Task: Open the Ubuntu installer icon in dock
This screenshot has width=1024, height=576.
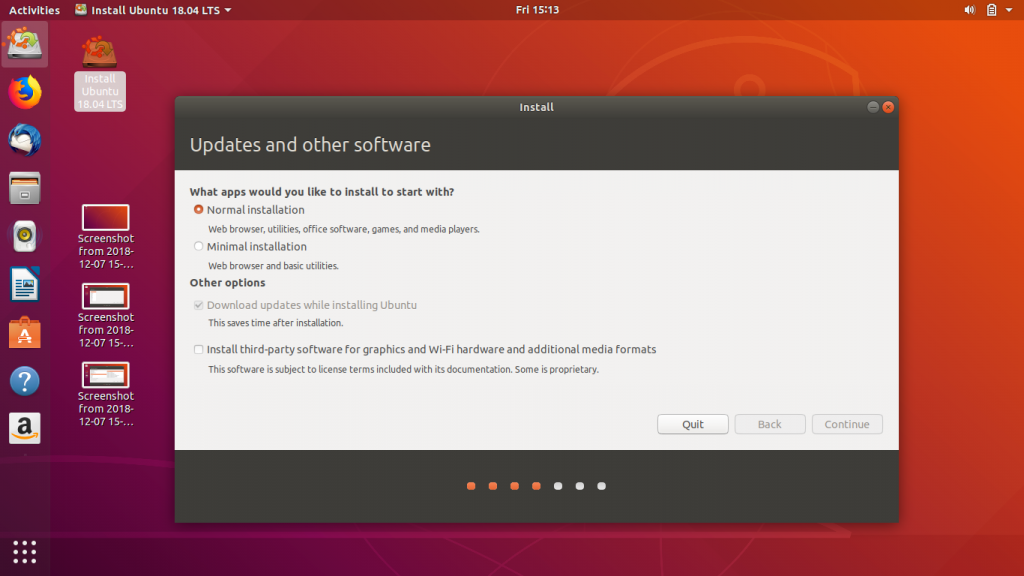Action: tap(24, 44)
